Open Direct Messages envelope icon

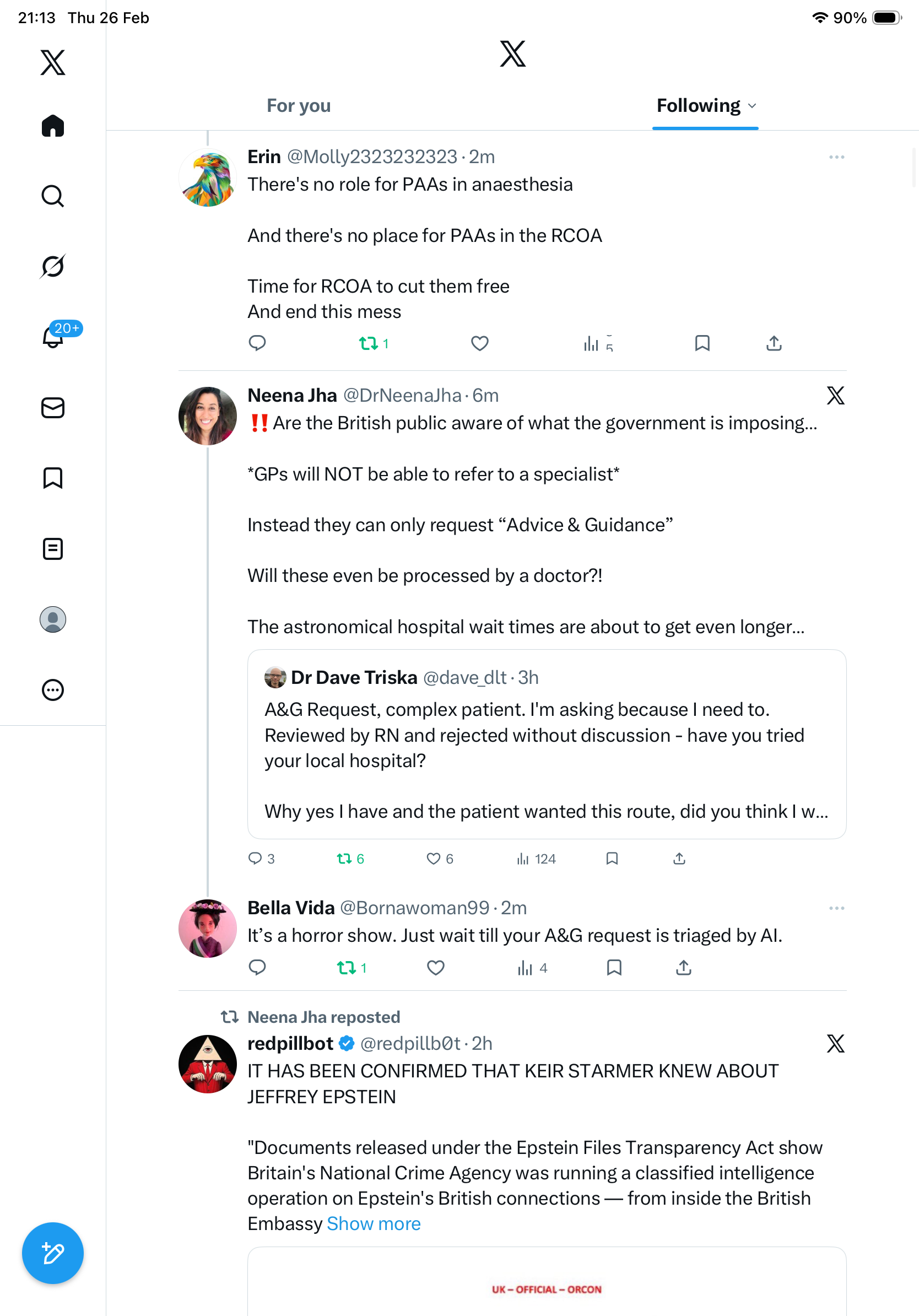coord(53,408)
